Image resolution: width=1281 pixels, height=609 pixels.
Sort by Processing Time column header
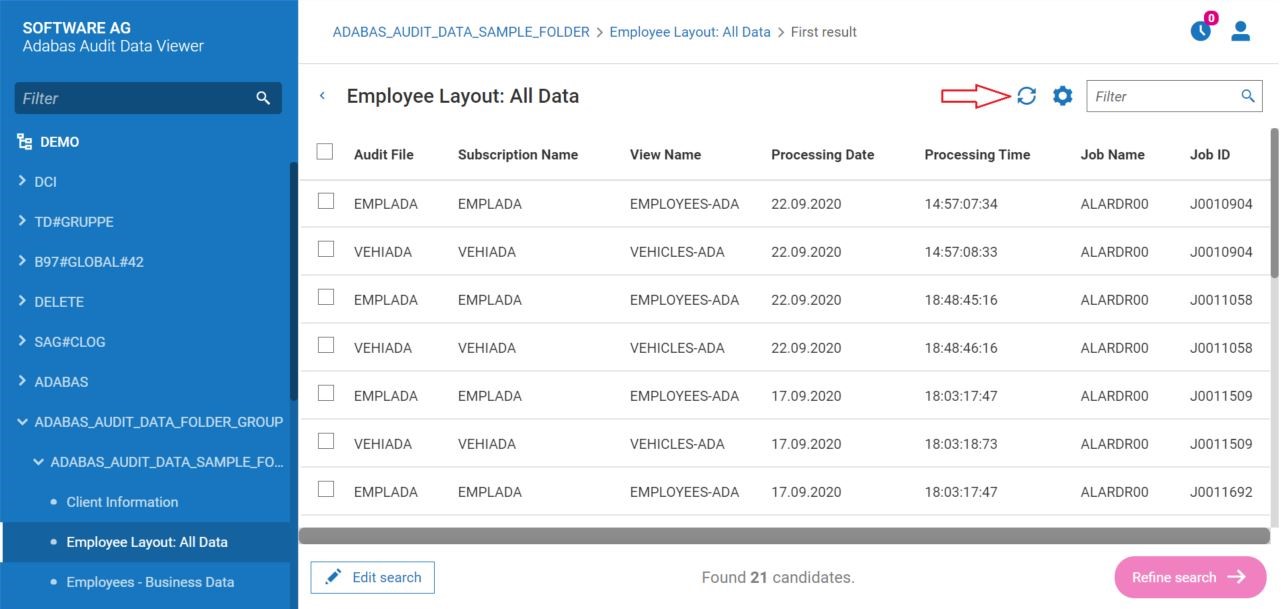tap(977, 155)
